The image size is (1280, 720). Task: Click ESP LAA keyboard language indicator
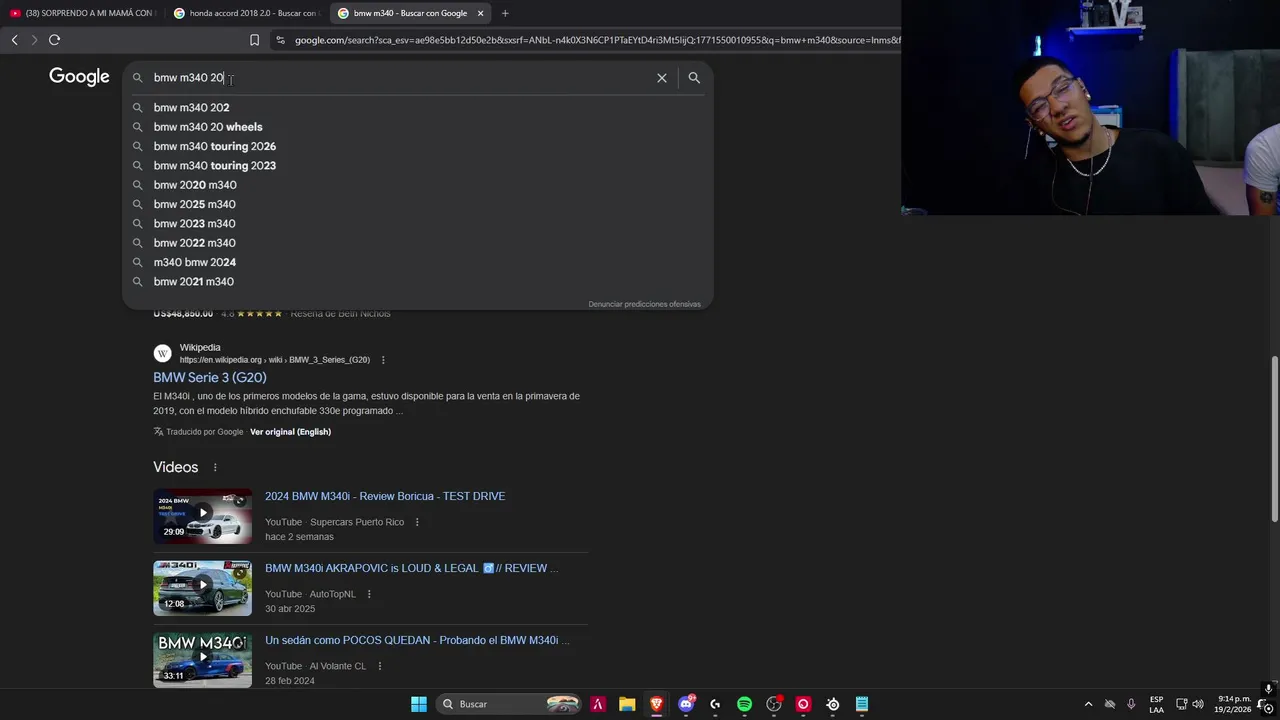tap(1156, 704)
